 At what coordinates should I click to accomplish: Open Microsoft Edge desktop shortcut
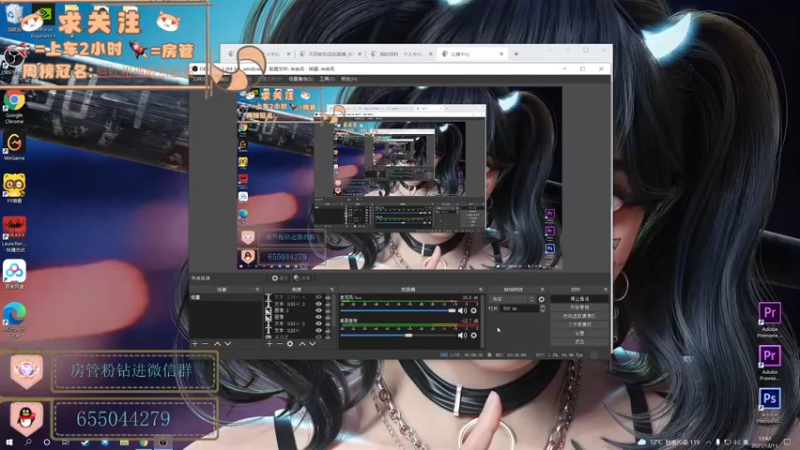[14, 319]
